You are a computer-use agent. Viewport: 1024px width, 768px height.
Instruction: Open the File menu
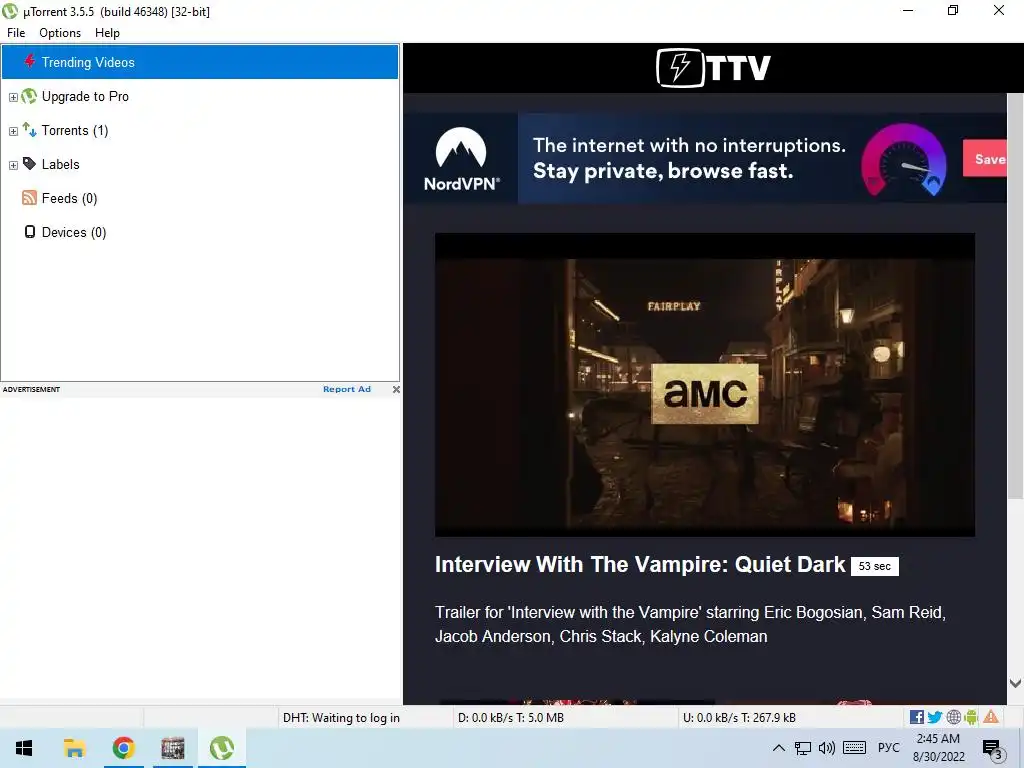[16, 33]
